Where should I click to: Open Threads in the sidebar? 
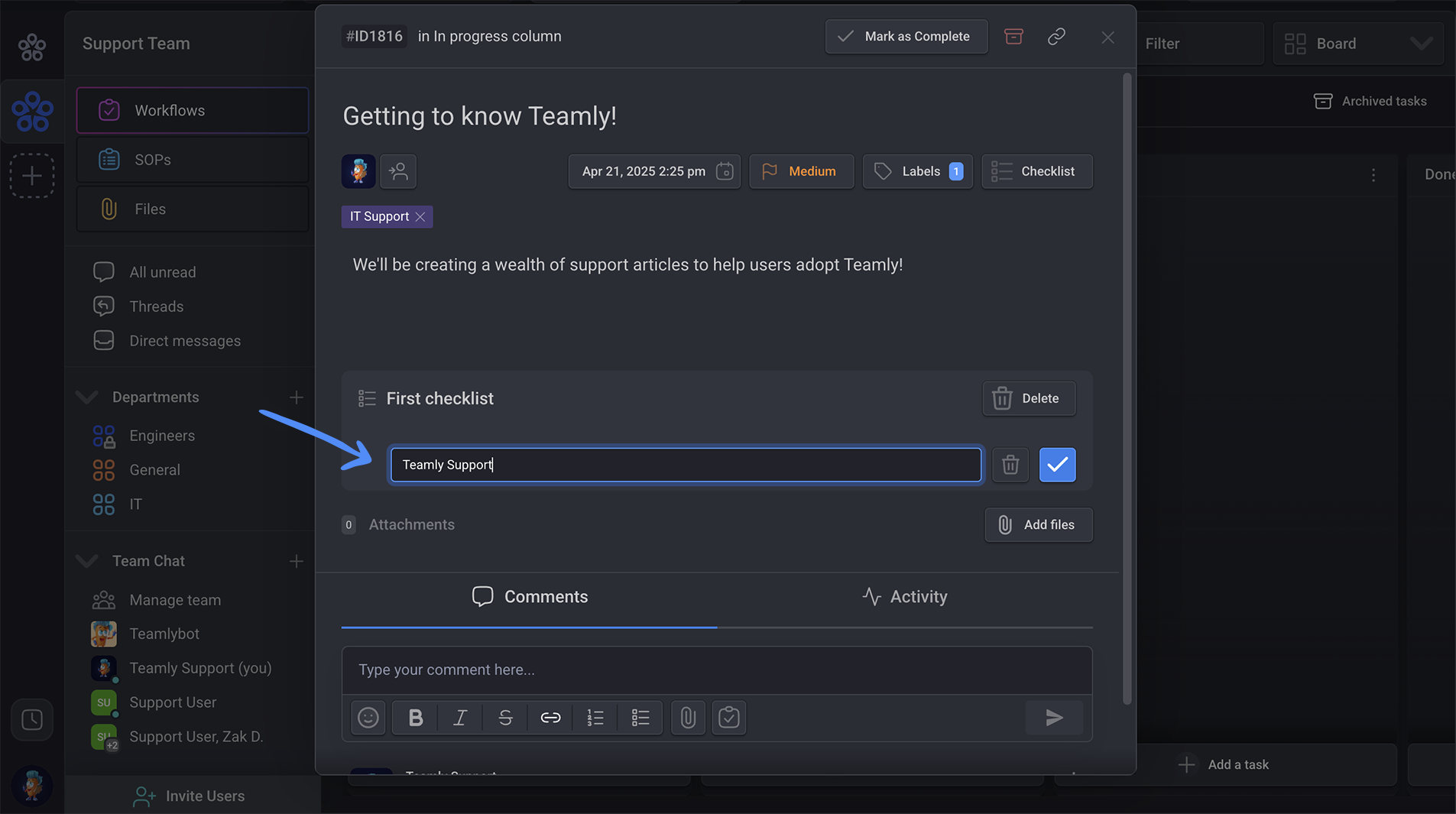tap(157, 306)
